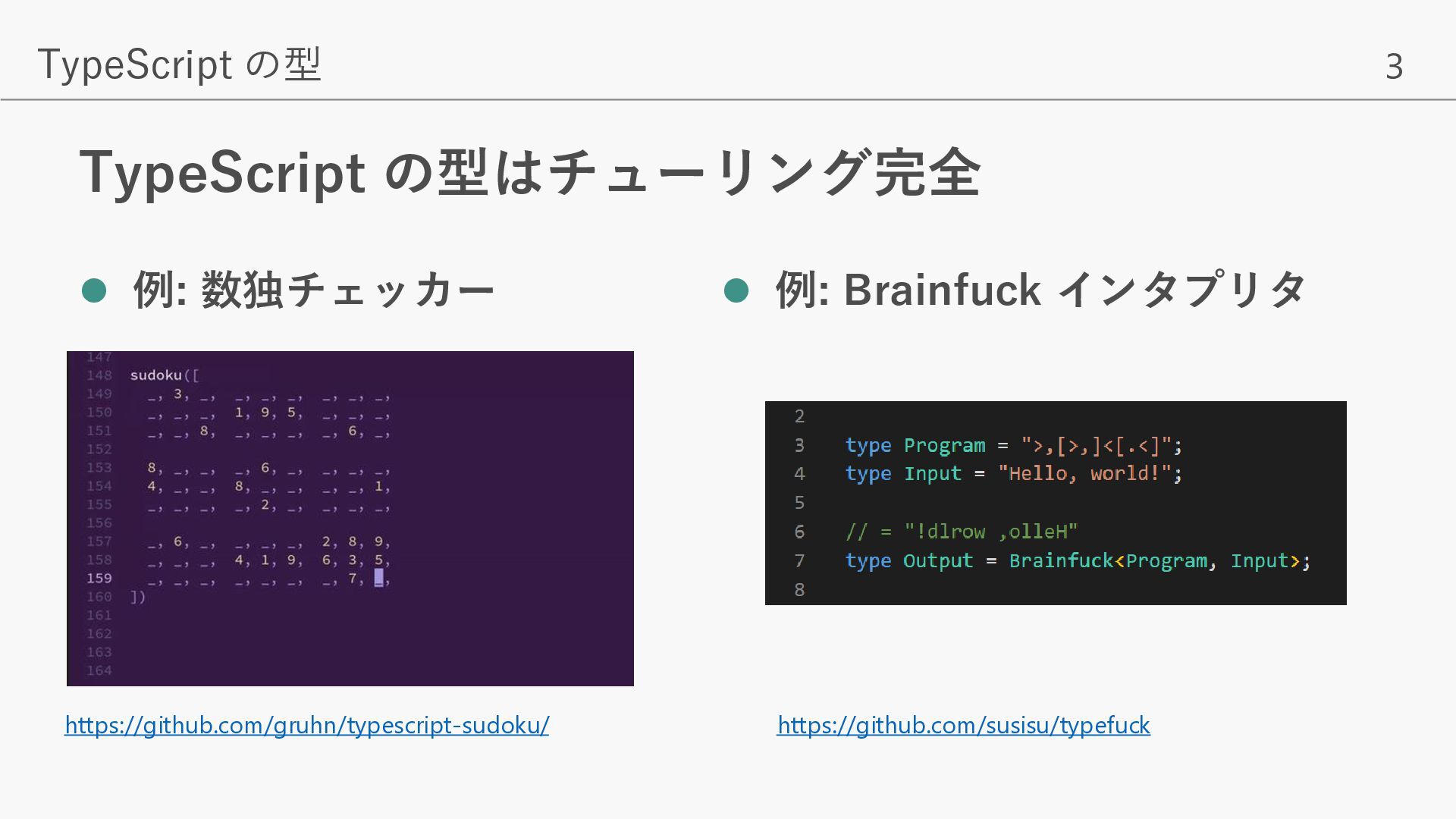Open the typescript-sudoku GitHub link
Screen dimensions: 1456x819
point(306,725)
